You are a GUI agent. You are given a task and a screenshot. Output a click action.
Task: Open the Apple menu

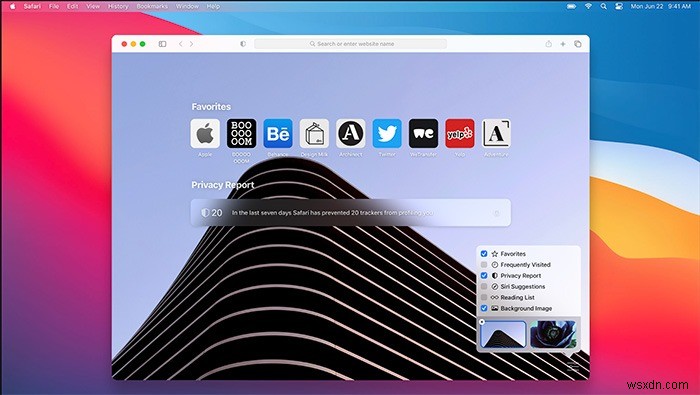12,6
